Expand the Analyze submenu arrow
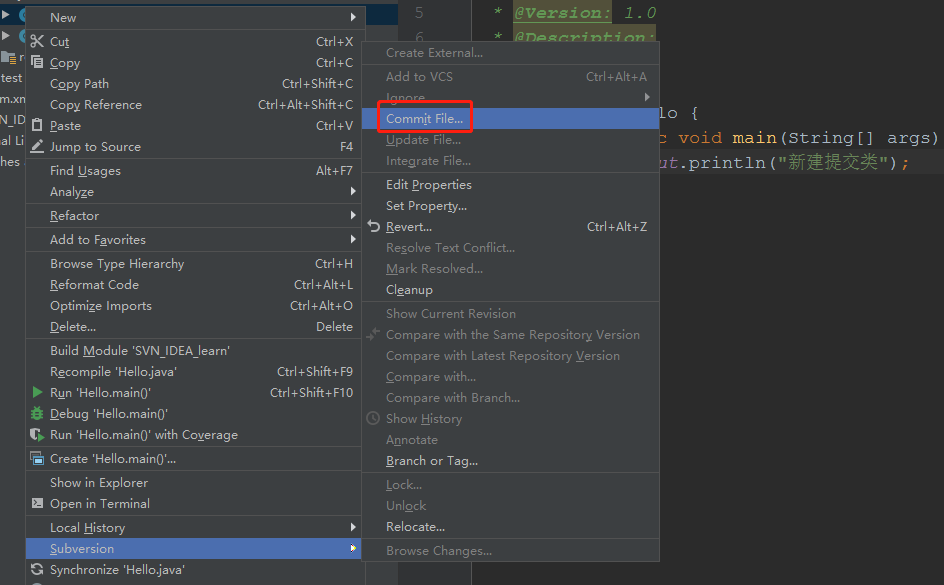The image size is (944, 585). [x=353, y=191]
